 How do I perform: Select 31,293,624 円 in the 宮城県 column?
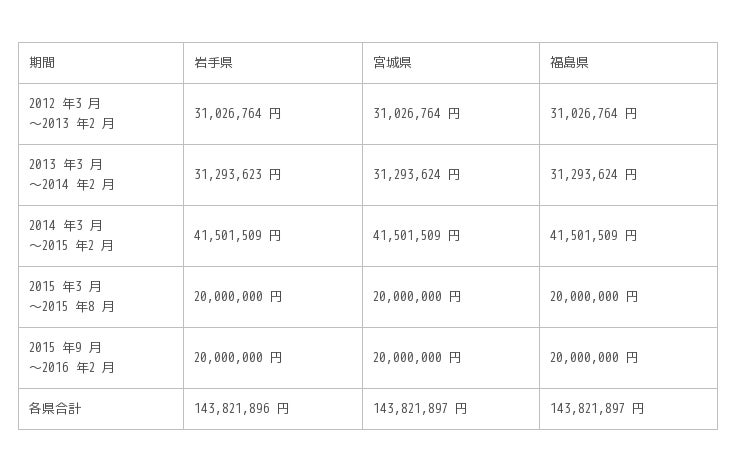tap(417, 175)
